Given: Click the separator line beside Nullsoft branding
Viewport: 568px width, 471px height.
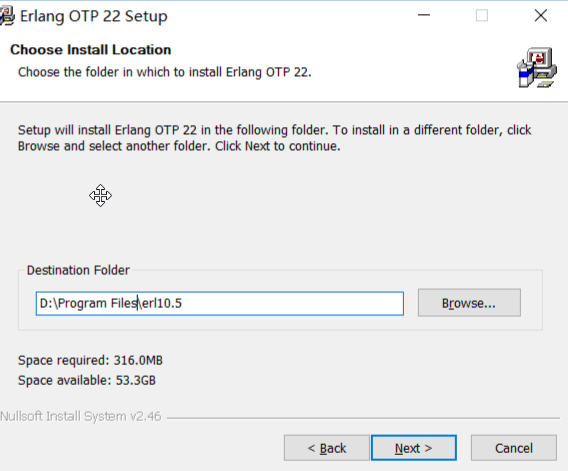Looking at the screenshot, I should click(363, 418).
